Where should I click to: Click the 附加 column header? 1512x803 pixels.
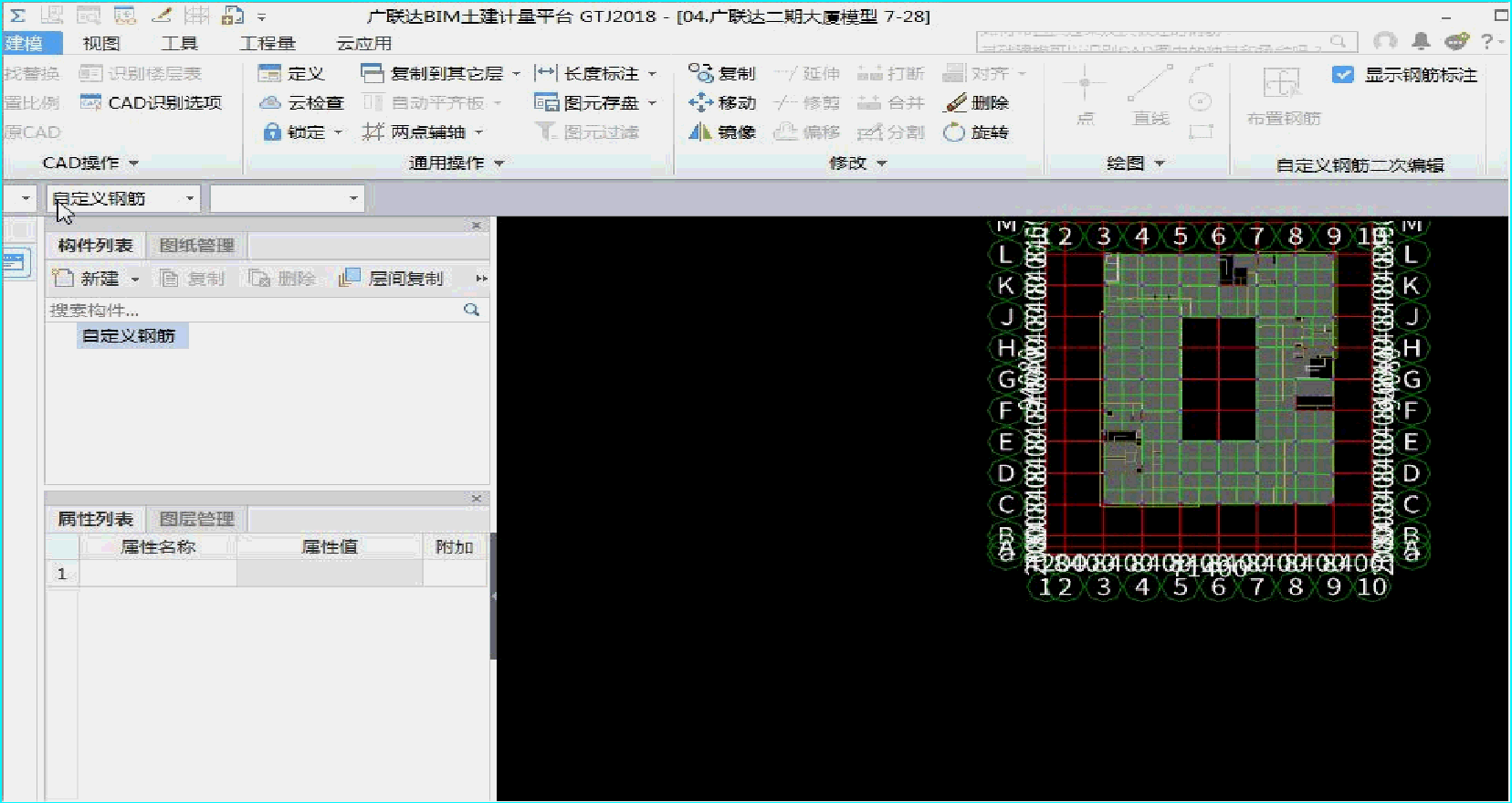pos(455,547)
